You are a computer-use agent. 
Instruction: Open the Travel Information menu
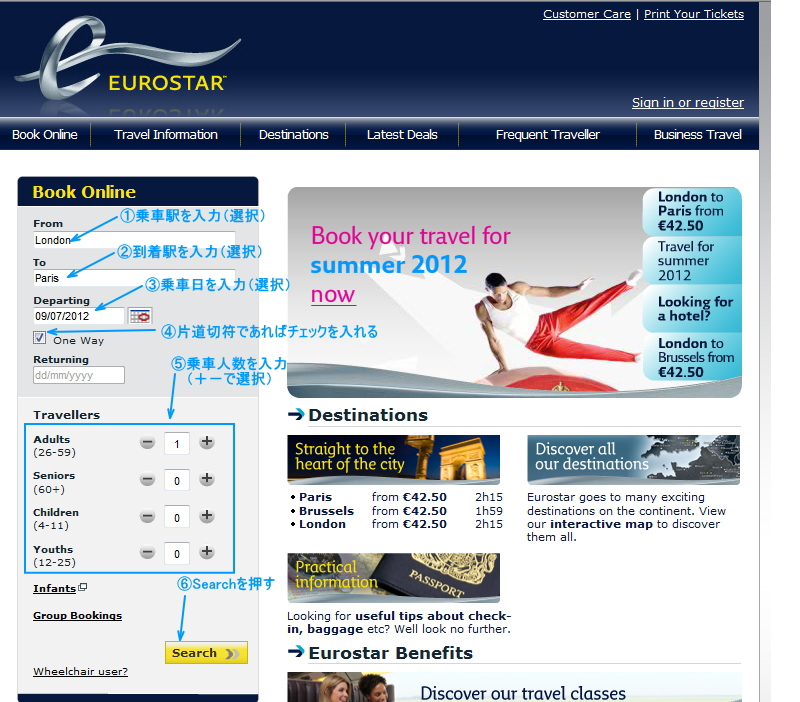[x=166, y=135]
